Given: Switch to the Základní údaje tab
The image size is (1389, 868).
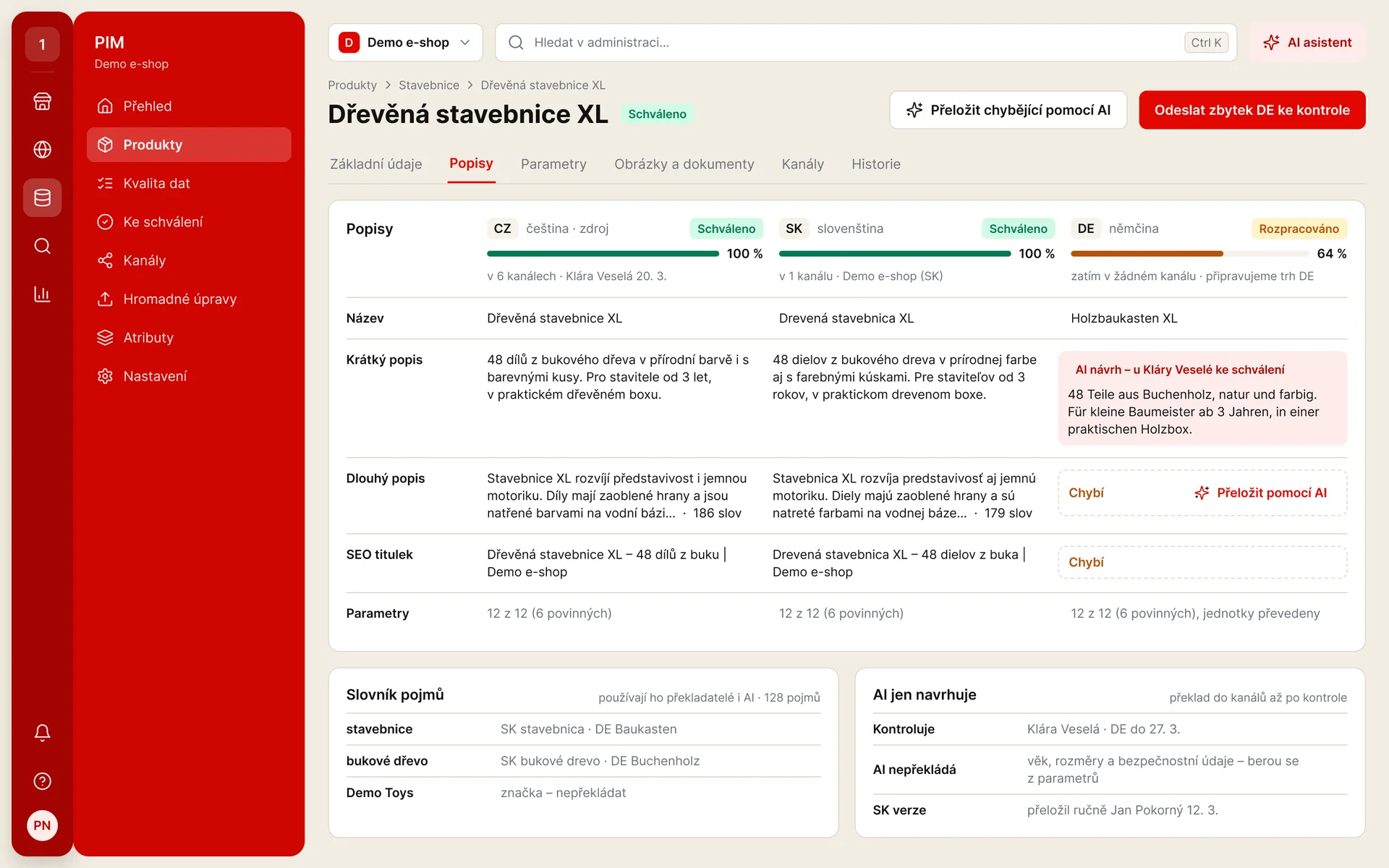Looking at the screenshot, I should (375, 164).
